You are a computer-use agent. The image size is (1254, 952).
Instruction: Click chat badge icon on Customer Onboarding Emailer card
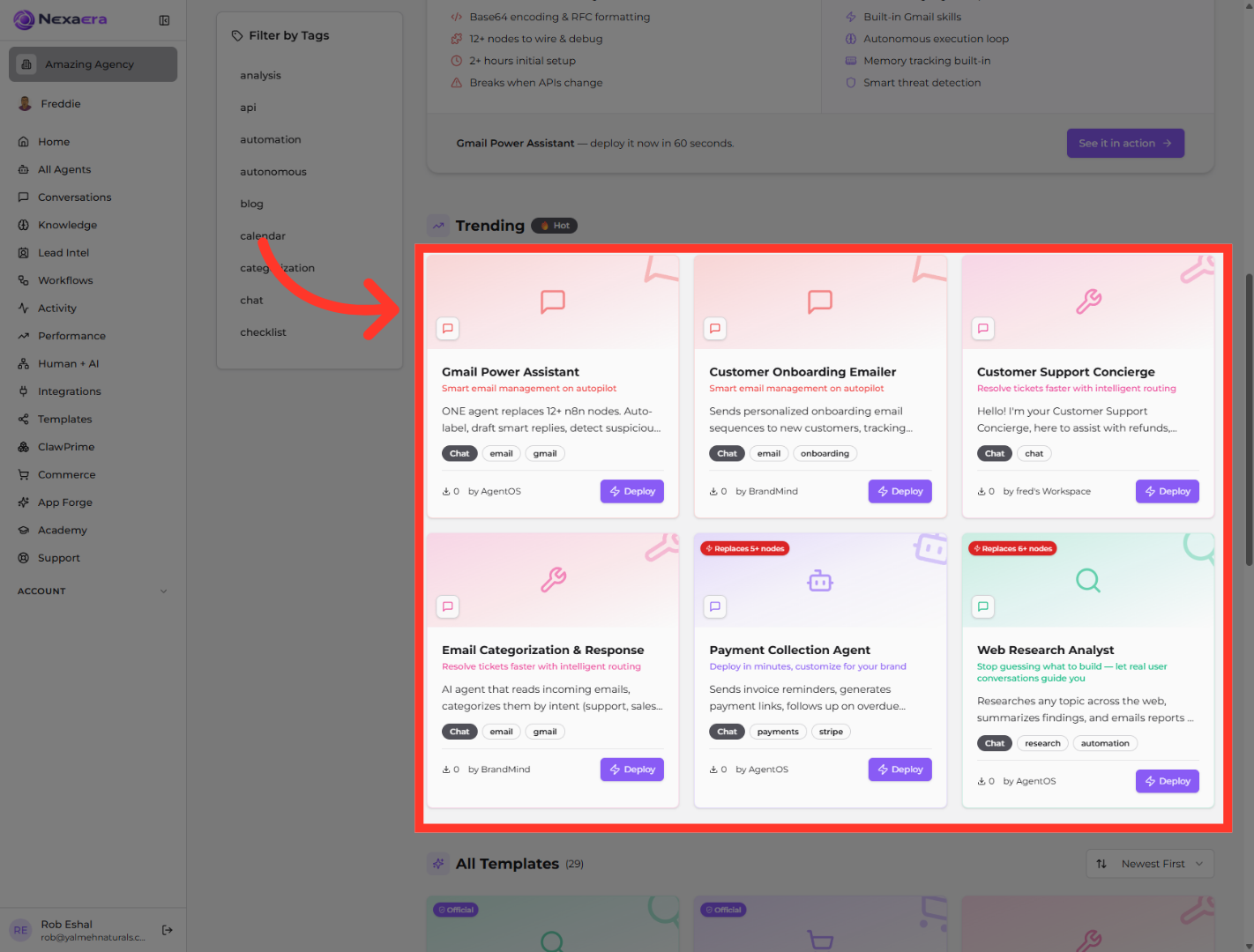point(715,329)
